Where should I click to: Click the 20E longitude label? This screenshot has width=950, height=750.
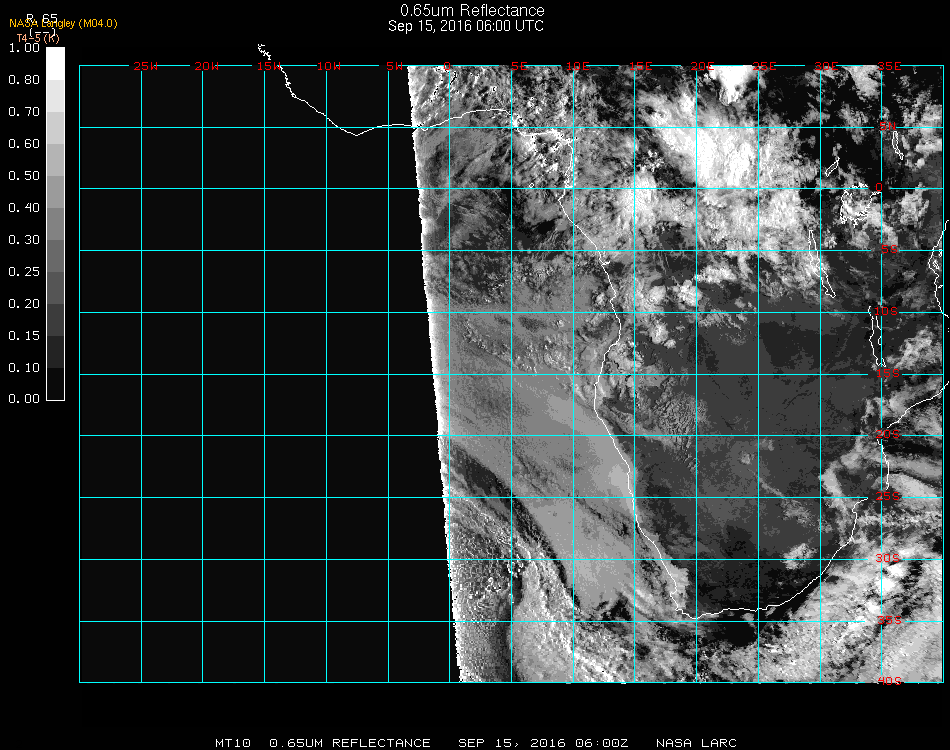click(x=703, y=66)
